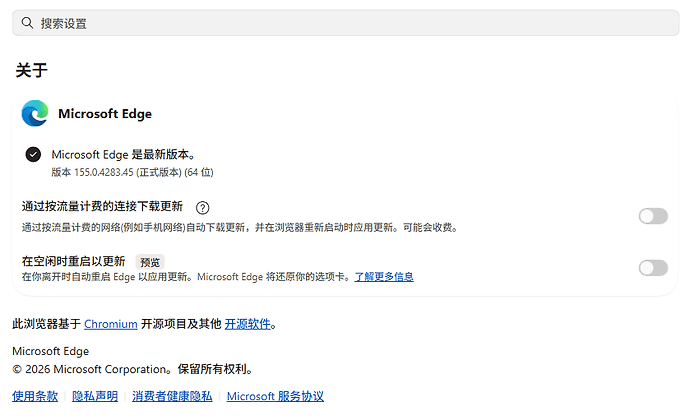The image size is (690, 419).
Task: Open metered connection help question icon
Action: (202, 207)
